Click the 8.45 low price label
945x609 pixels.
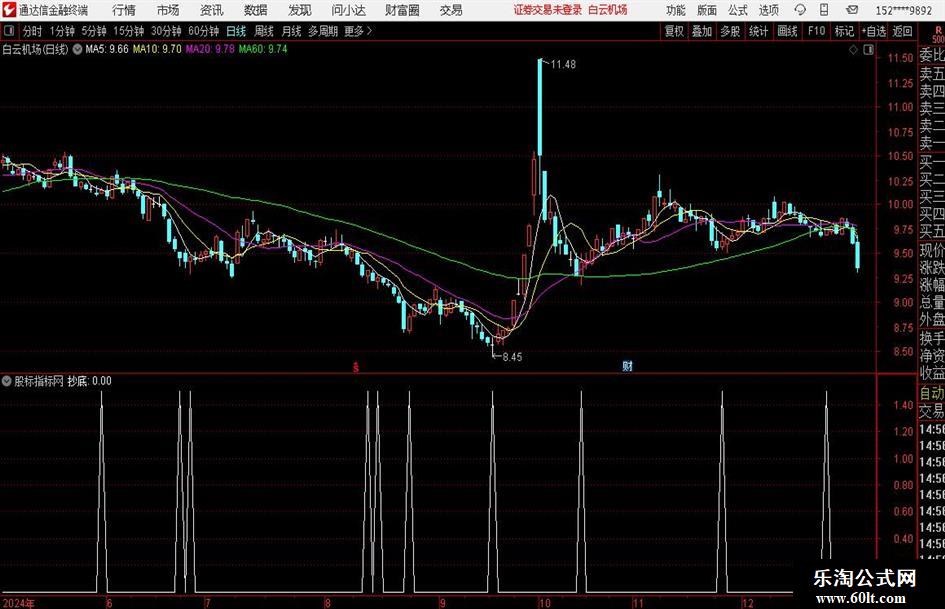(512, 357)
